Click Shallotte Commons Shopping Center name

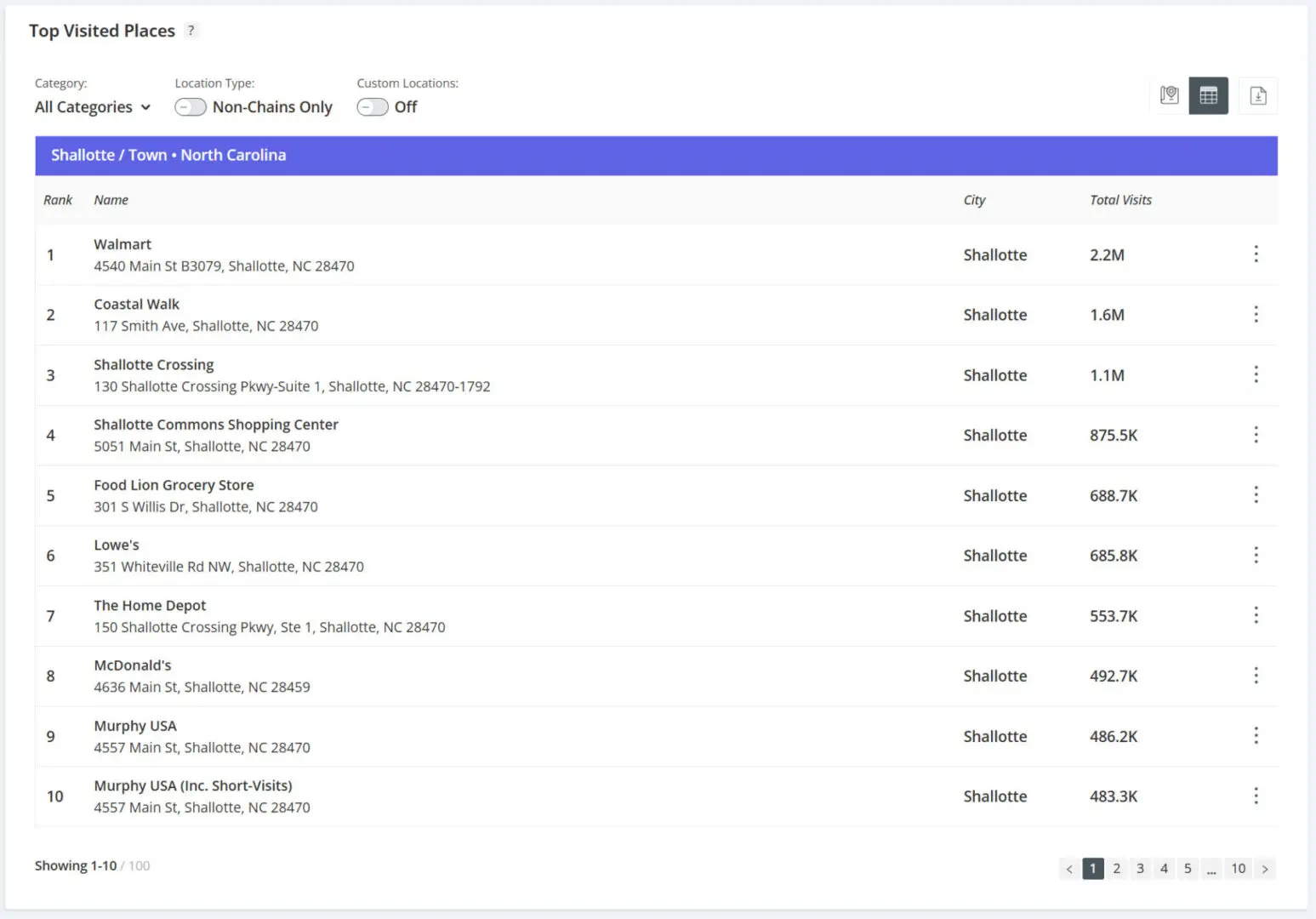pyautogui.click(x=216, y=425)
